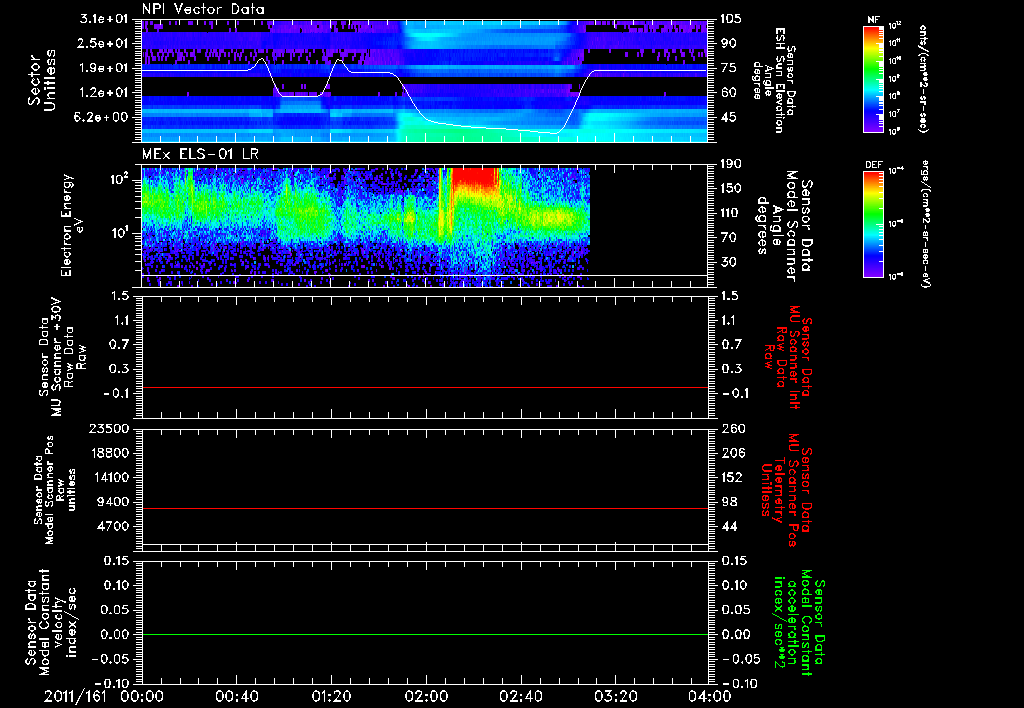The width and height of the screenshot is (1024, 708).
Task: Click the 2.5e+01 sector tick label
Action: tap(104, 43)
